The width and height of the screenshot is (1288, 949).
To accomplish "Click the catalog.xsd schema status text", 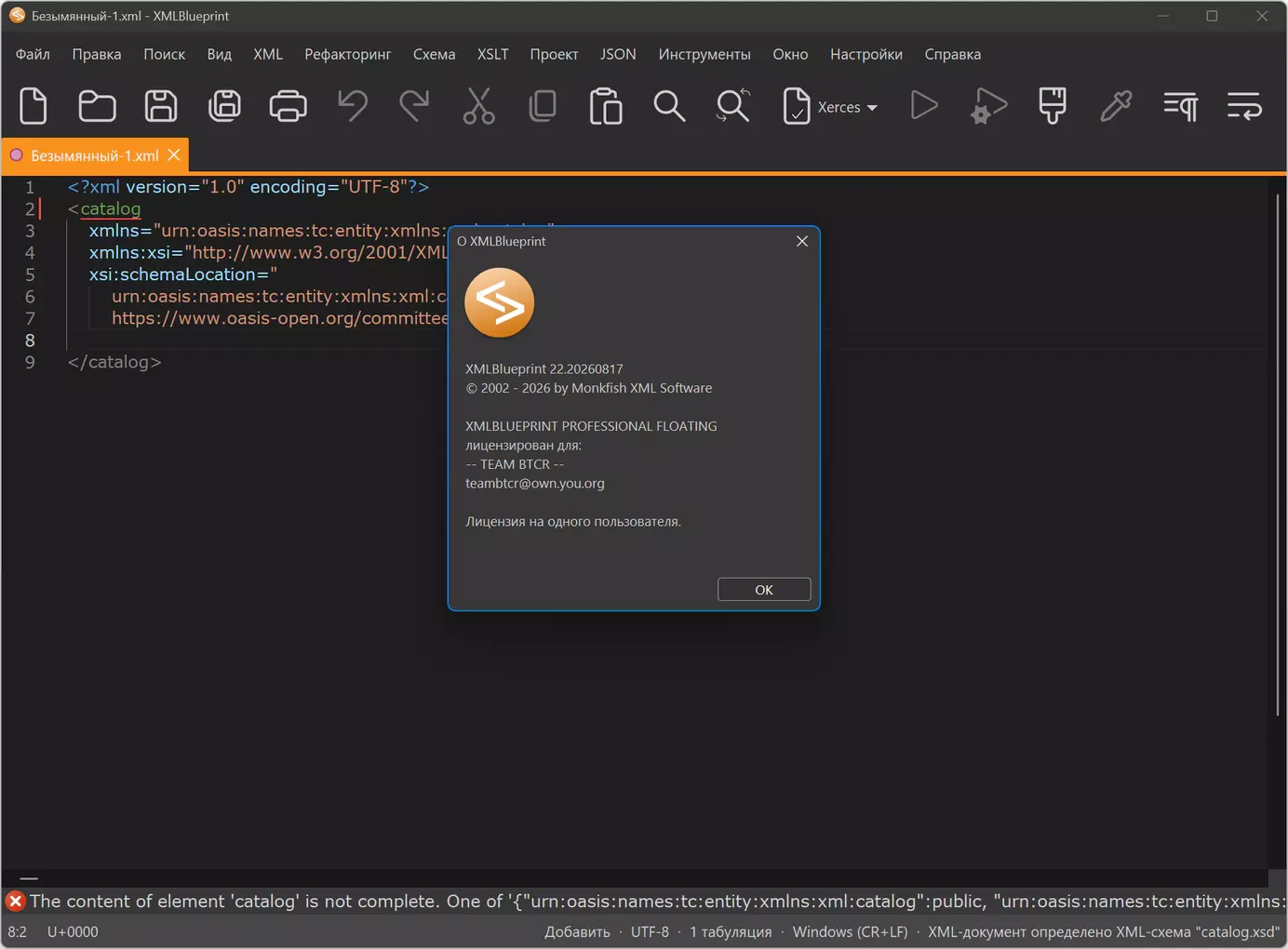I will click(x=1104, y=931).
